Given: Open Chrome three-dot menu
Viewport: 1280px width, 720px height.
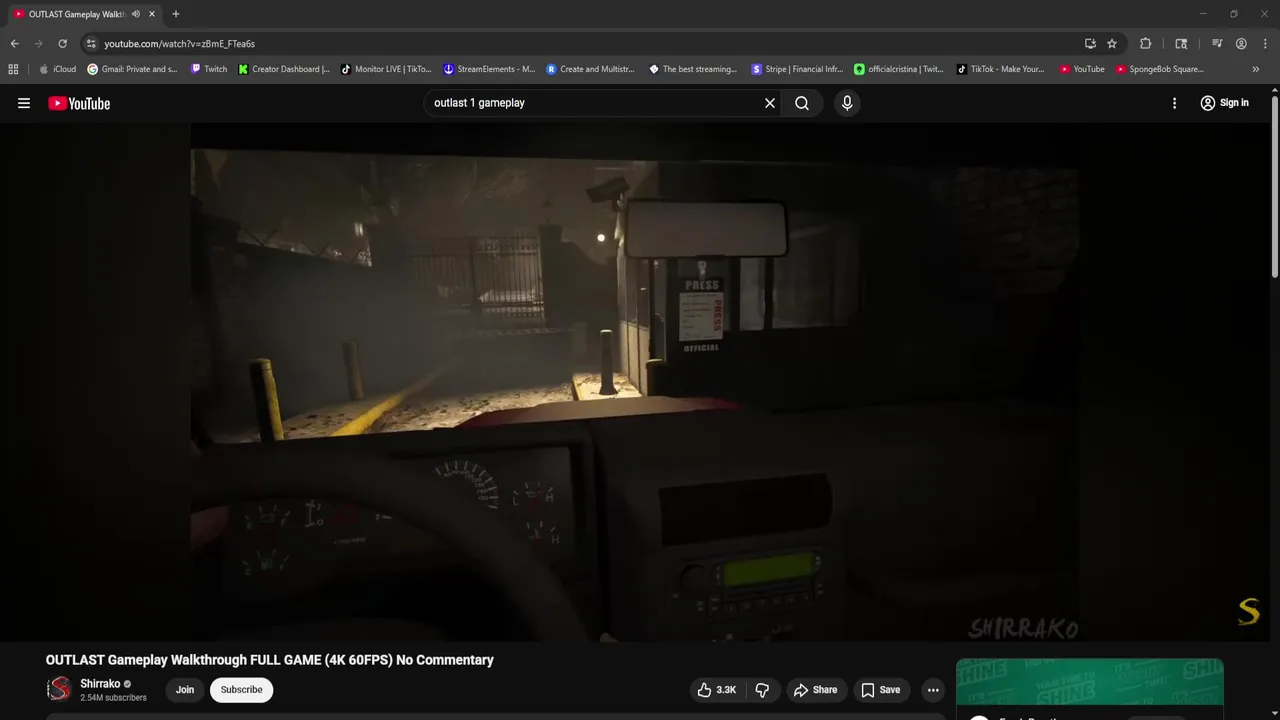Looking at the screenshot, I should [x=1265, y=44].
